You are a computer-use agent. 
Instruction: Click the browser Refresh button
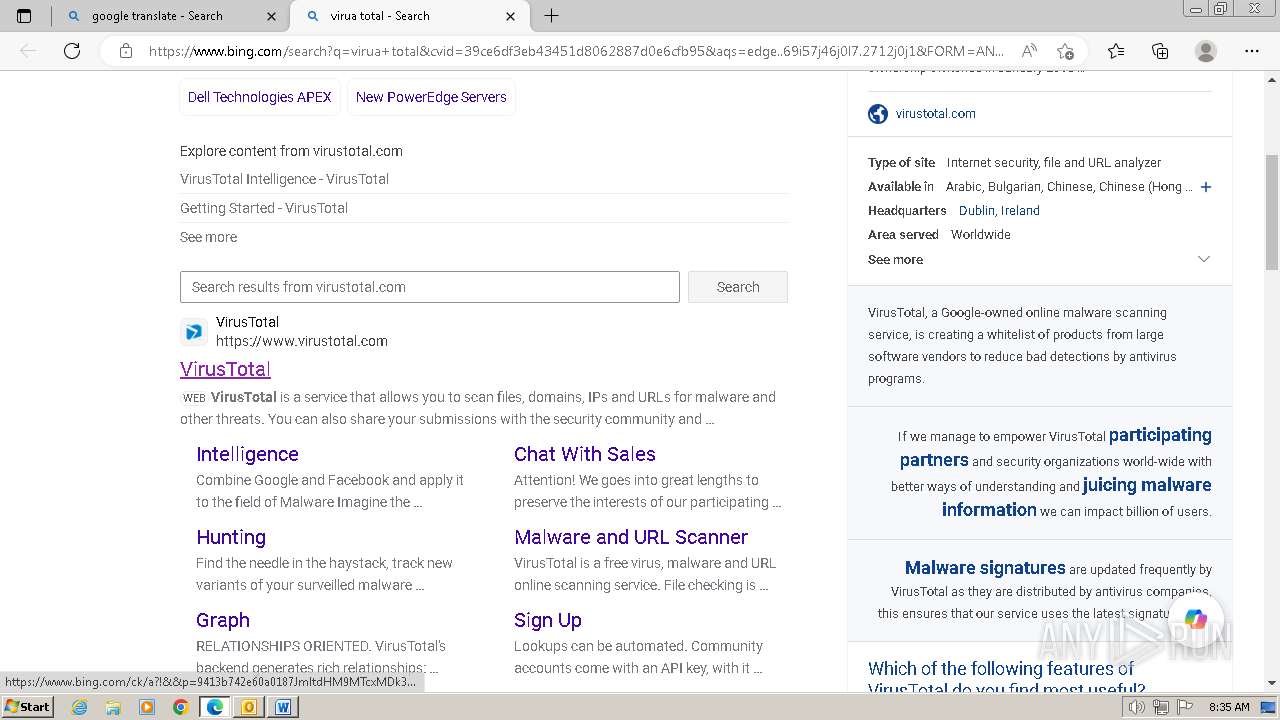(72, 51)
